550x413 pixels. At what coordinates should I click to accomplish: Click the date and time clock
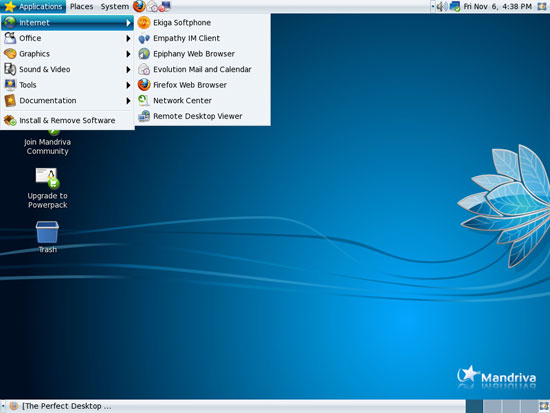click(x=497, y=6)
